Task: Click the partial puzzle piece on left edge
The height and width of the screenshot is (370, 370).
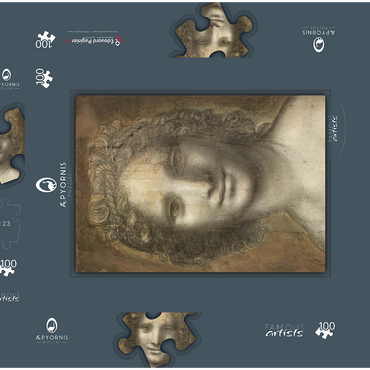Action: click(x=11, y=145)
